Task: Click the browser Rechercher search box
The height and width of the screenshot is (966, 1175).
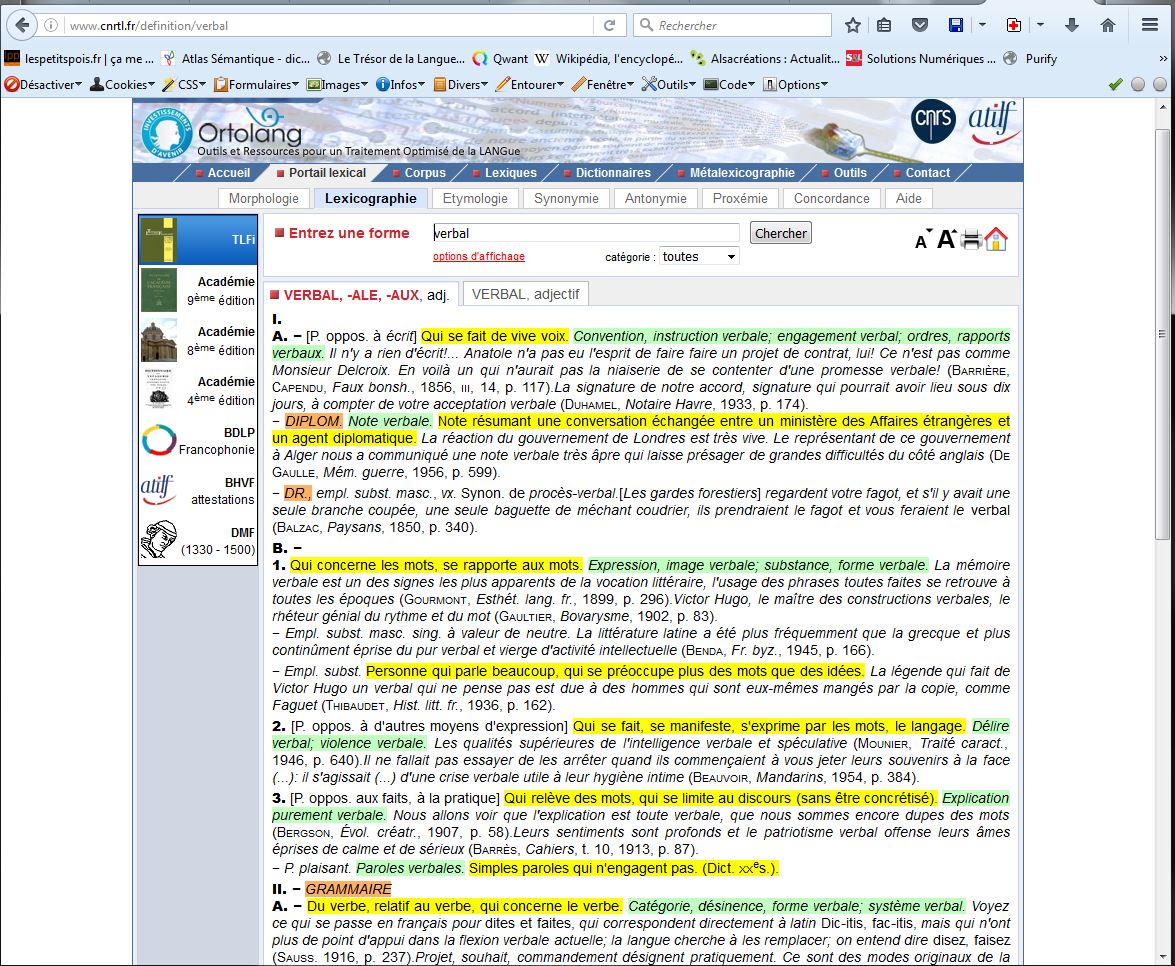Action: (x=734, y=25)
